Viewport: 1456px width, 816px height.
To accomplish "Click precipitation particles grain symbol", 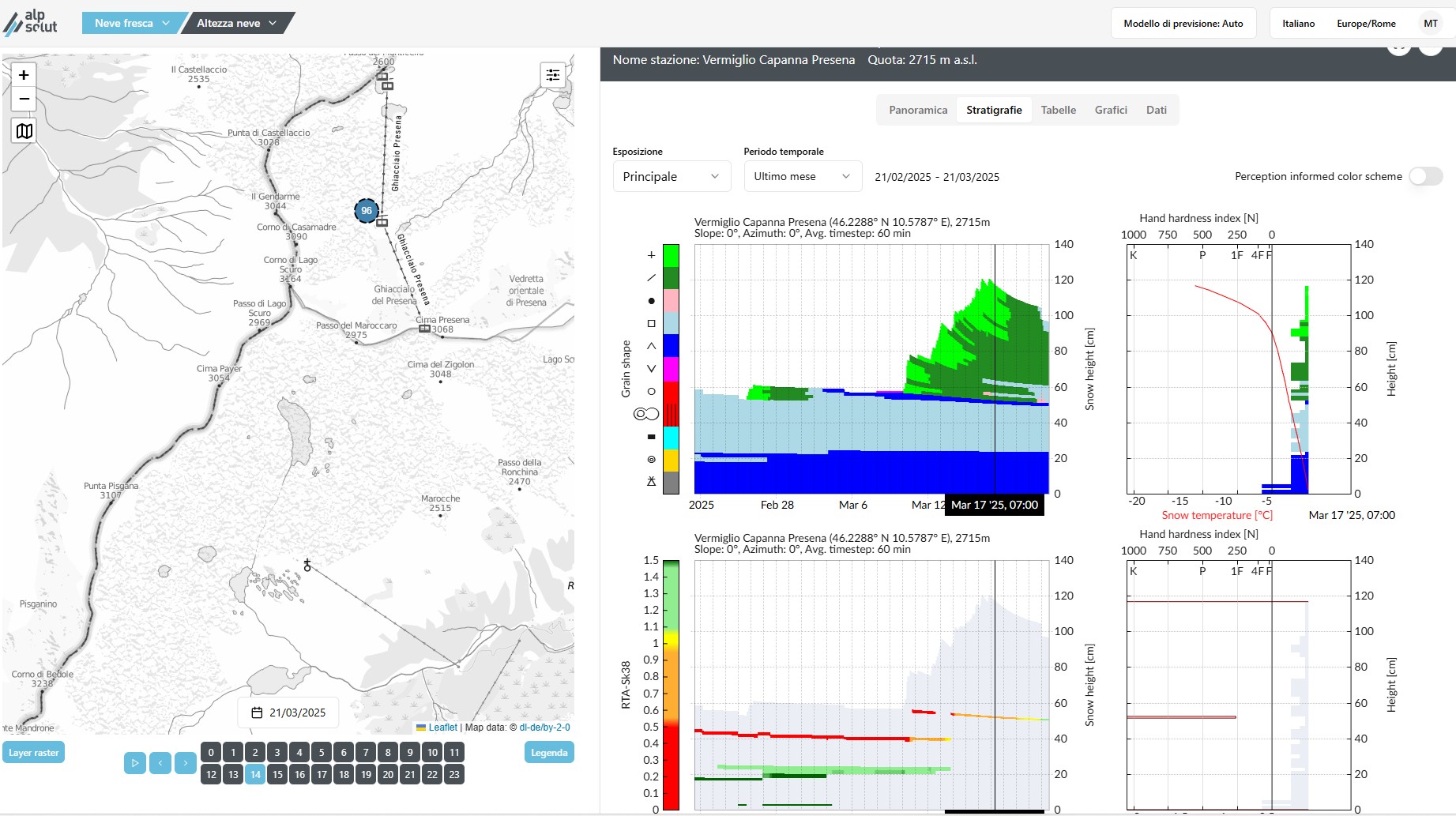I will [651, 255].
